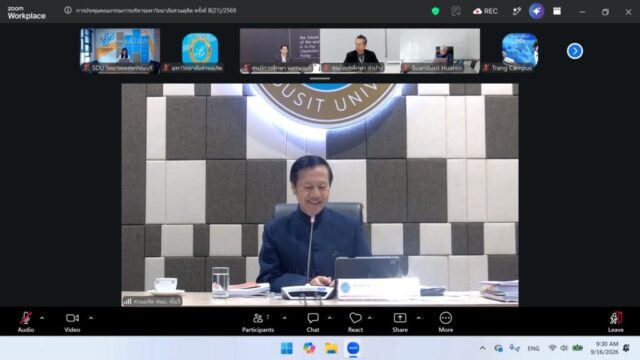
Task: Select thumbnail of person beside text slide
Action: click(x=280, y=51)
